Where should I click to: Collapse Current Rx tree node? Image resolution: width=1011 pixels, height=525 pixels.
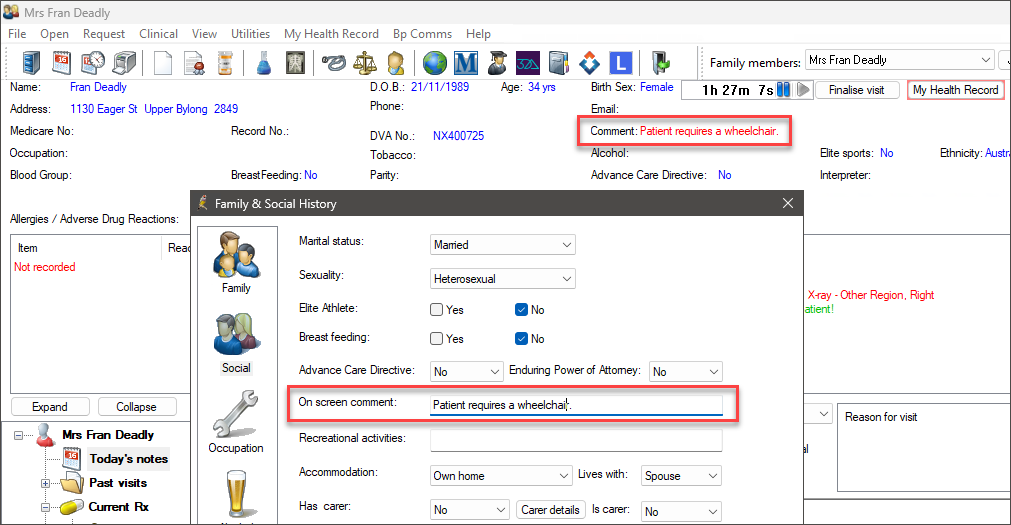point(45,508)
